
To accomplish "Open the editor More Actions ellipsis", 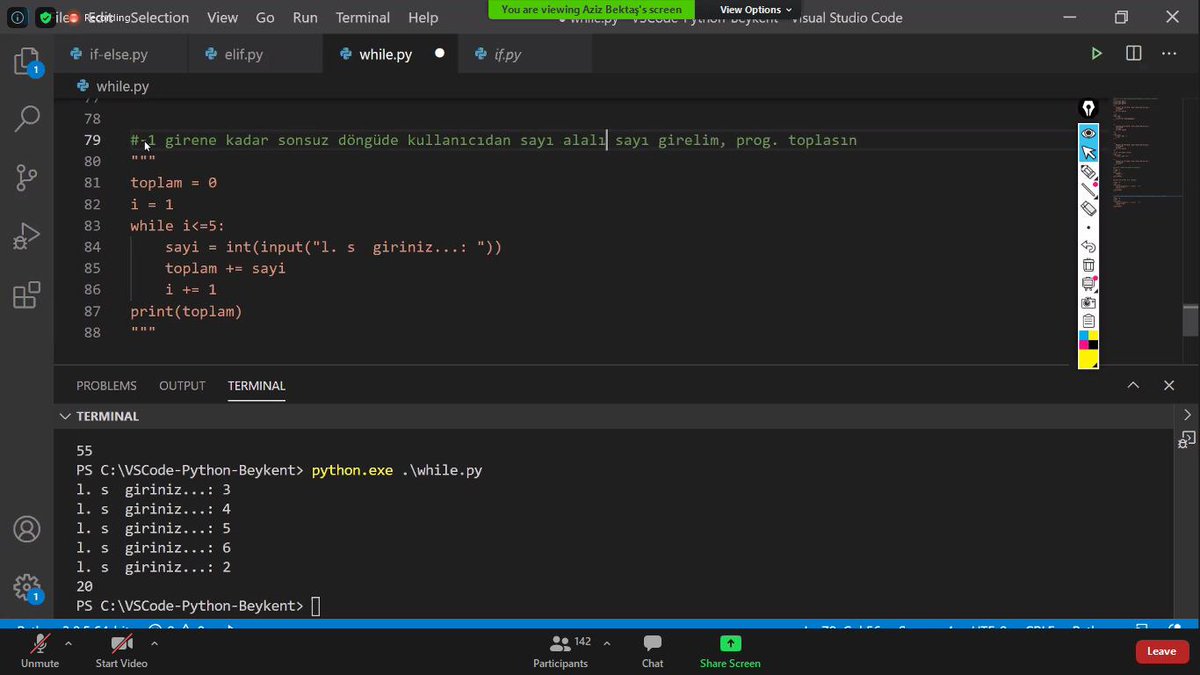I will tap(1170, 54).
